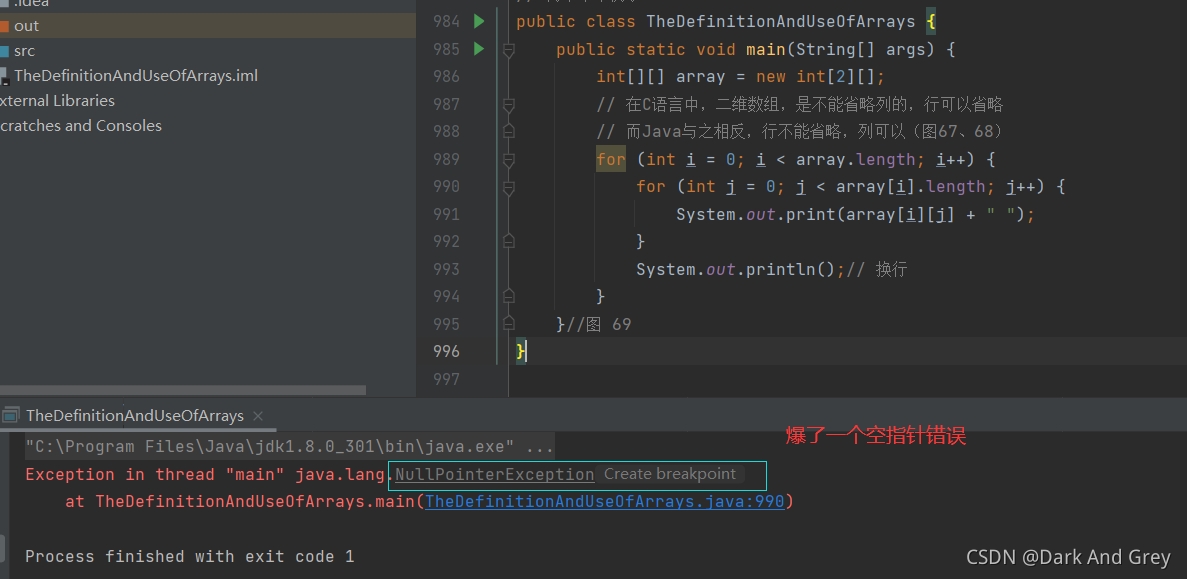Screen dimensions: 1187x579
Task: Click 'array.length' on line 989
Action: (856, 159)
